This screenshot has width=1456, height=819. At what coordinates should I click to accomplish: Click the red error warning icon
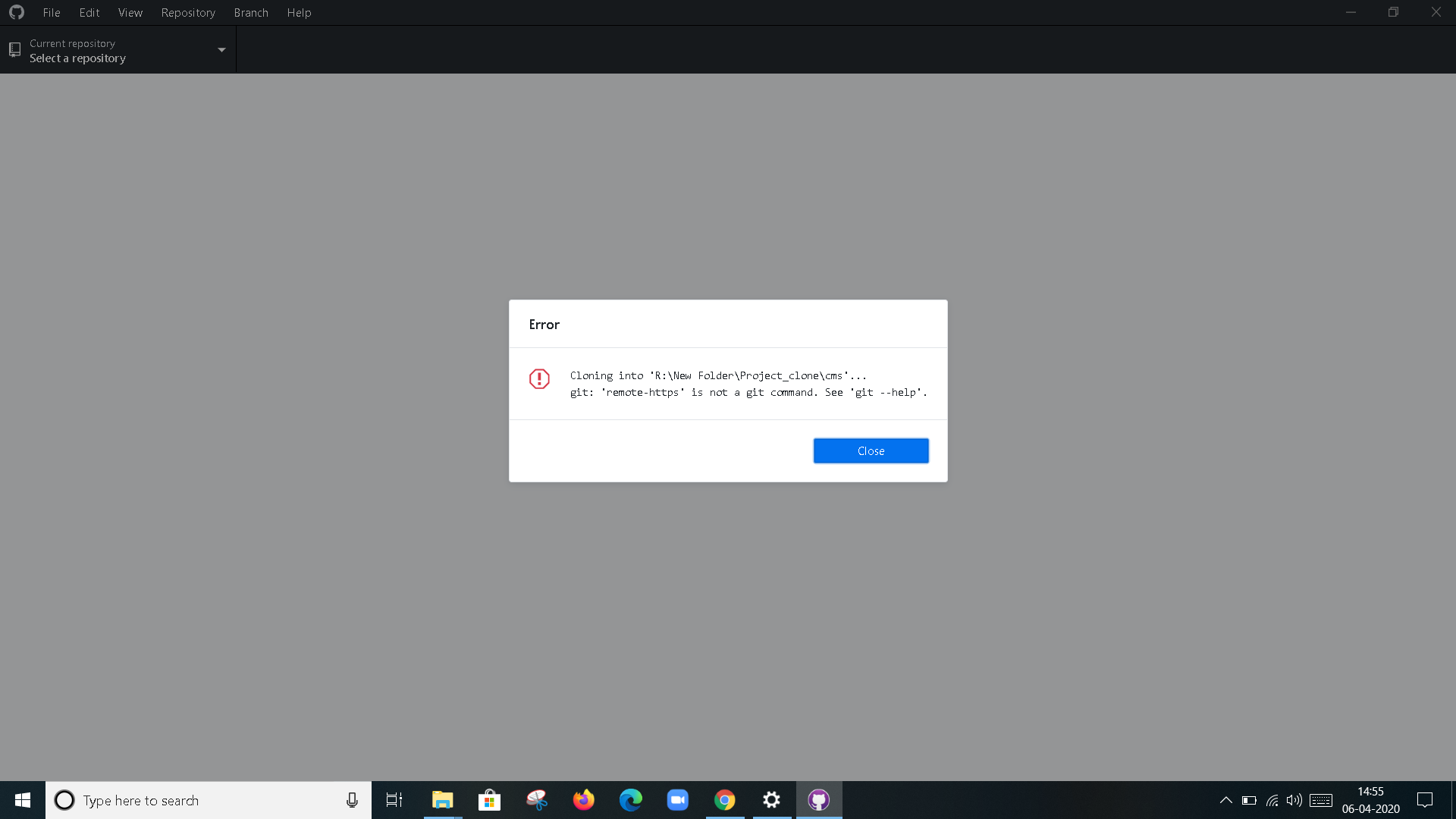point(539,378)
